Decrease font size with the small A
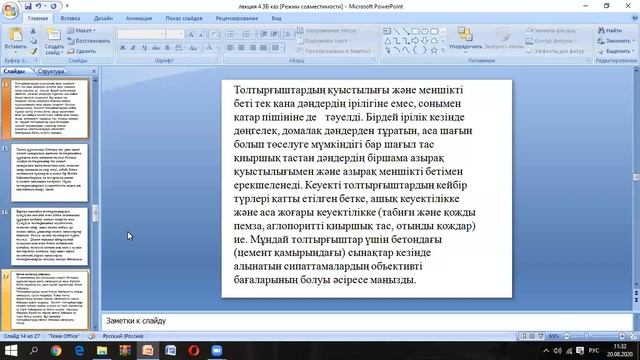Screen dimensions: 640x360 coord(201,35)
